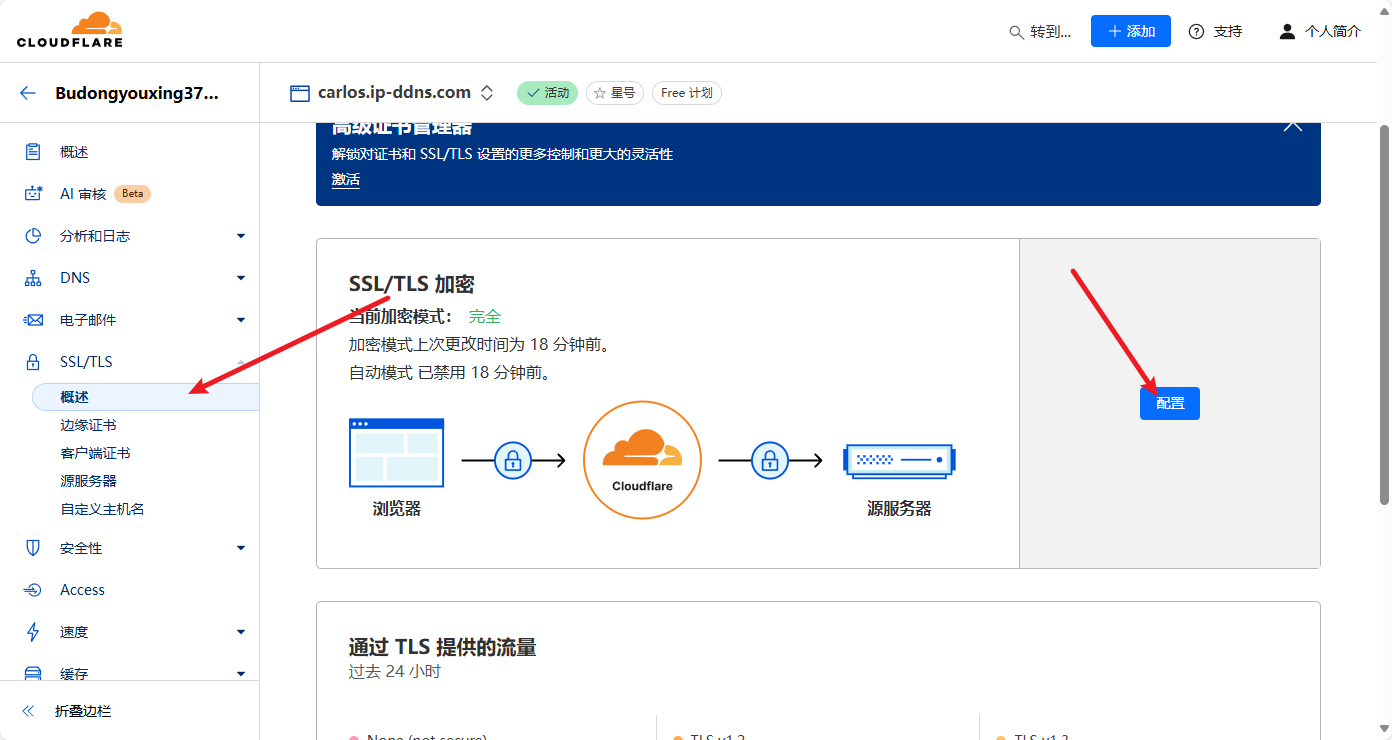Close the advanced certificate manager banner

1293,125
